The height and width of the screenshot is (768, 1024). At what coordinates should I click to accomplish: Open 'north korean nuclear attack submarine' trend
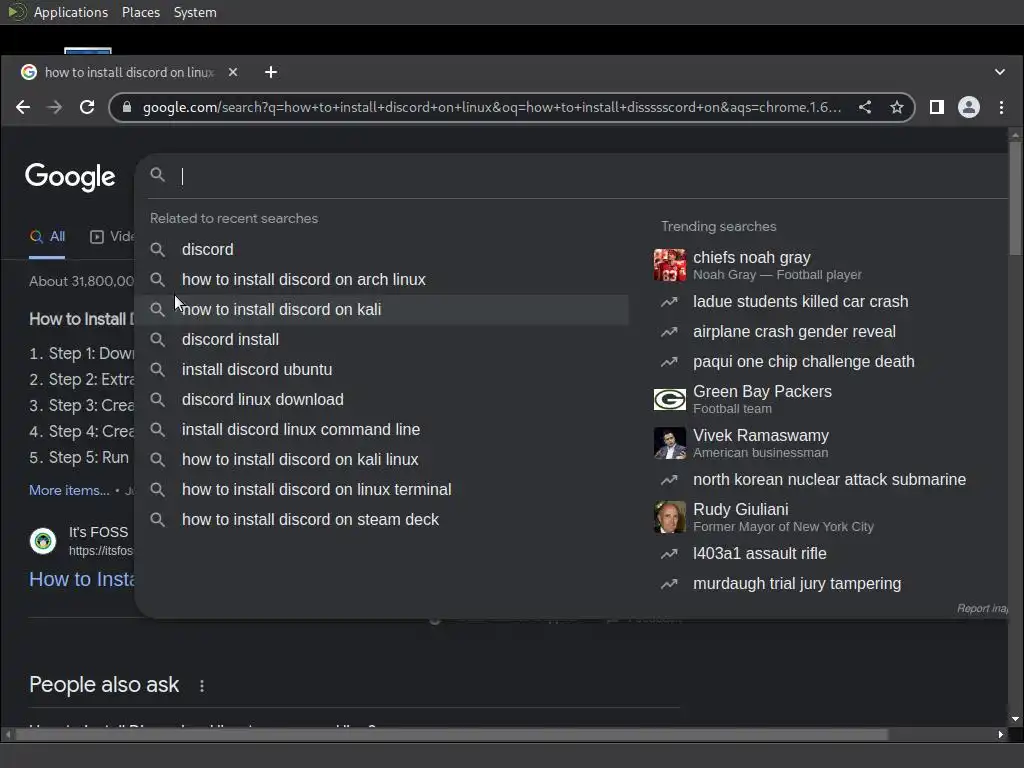pos(829,479)
